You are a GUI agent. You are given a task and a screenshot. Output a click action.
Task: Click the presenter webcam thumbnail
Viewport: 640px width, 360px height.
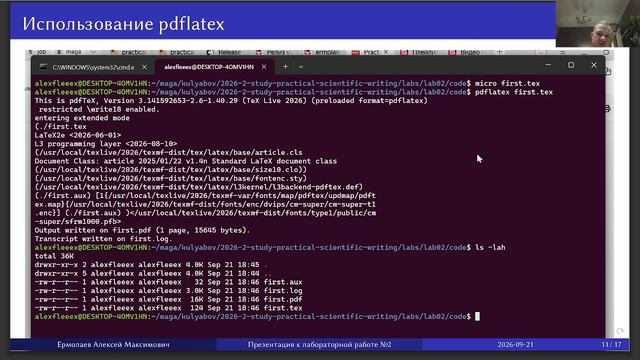pos(598,23)
